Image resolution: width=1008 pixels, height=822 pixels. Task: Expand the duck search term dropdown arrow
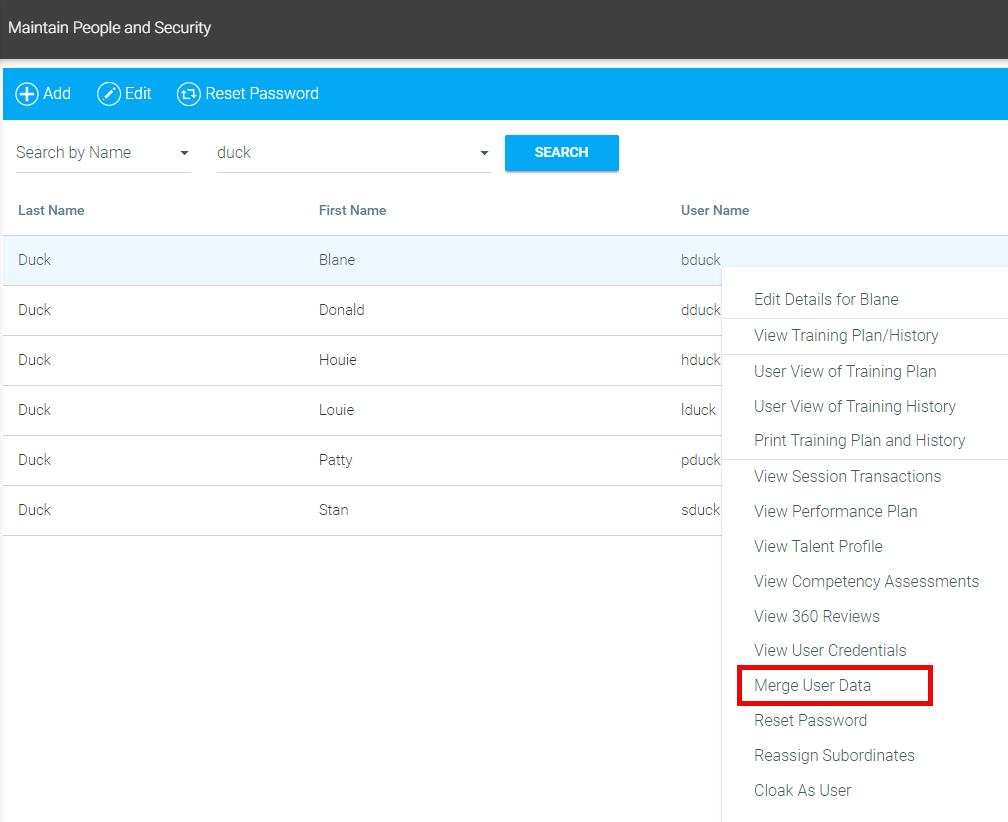pyautogui.click(x=484, y=153)
